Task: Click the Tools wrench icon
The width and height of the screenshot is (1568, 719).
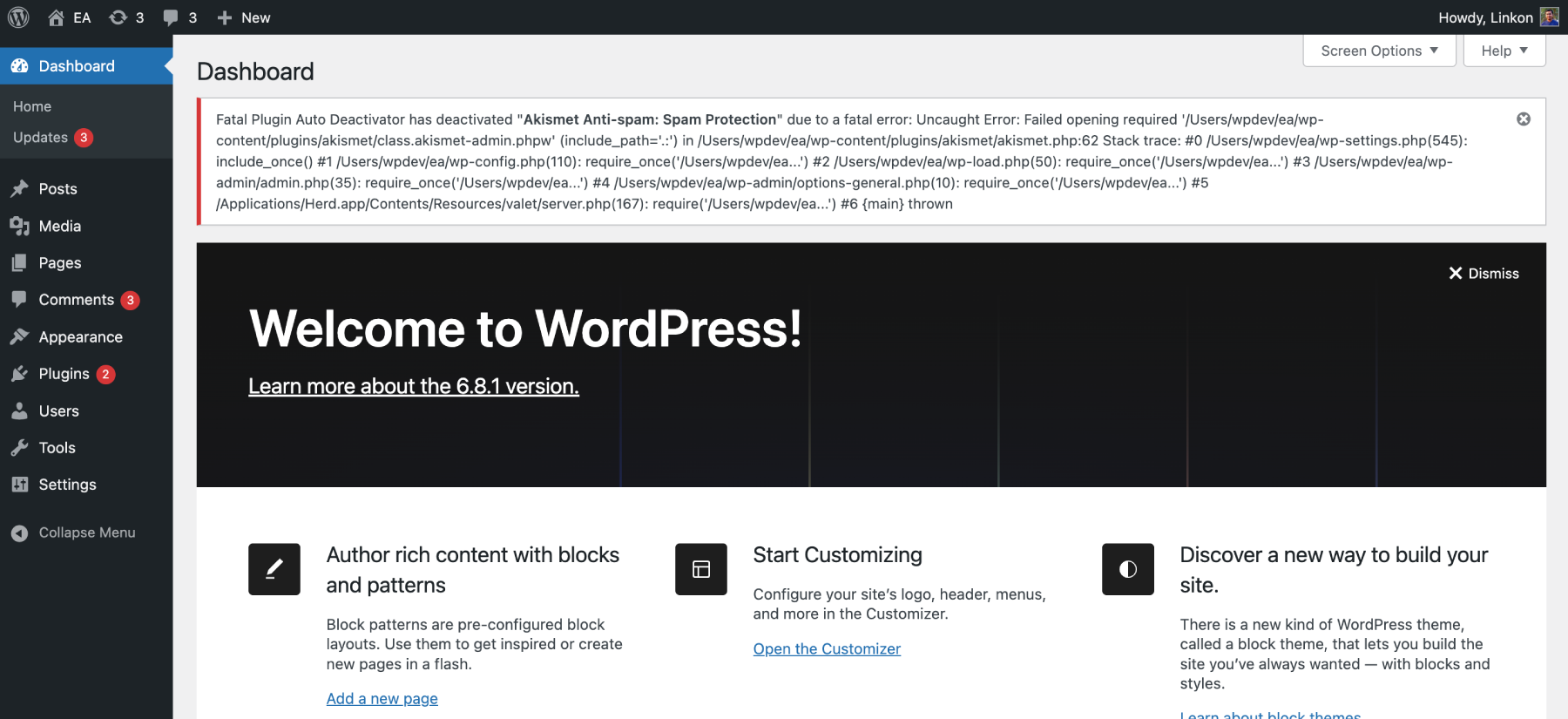Action: coord(19,448)
